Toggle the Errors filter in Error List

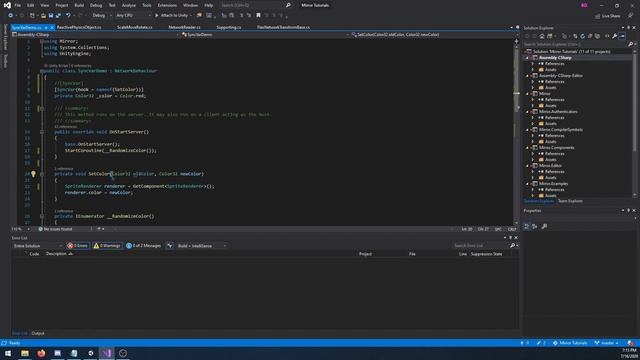78,246
